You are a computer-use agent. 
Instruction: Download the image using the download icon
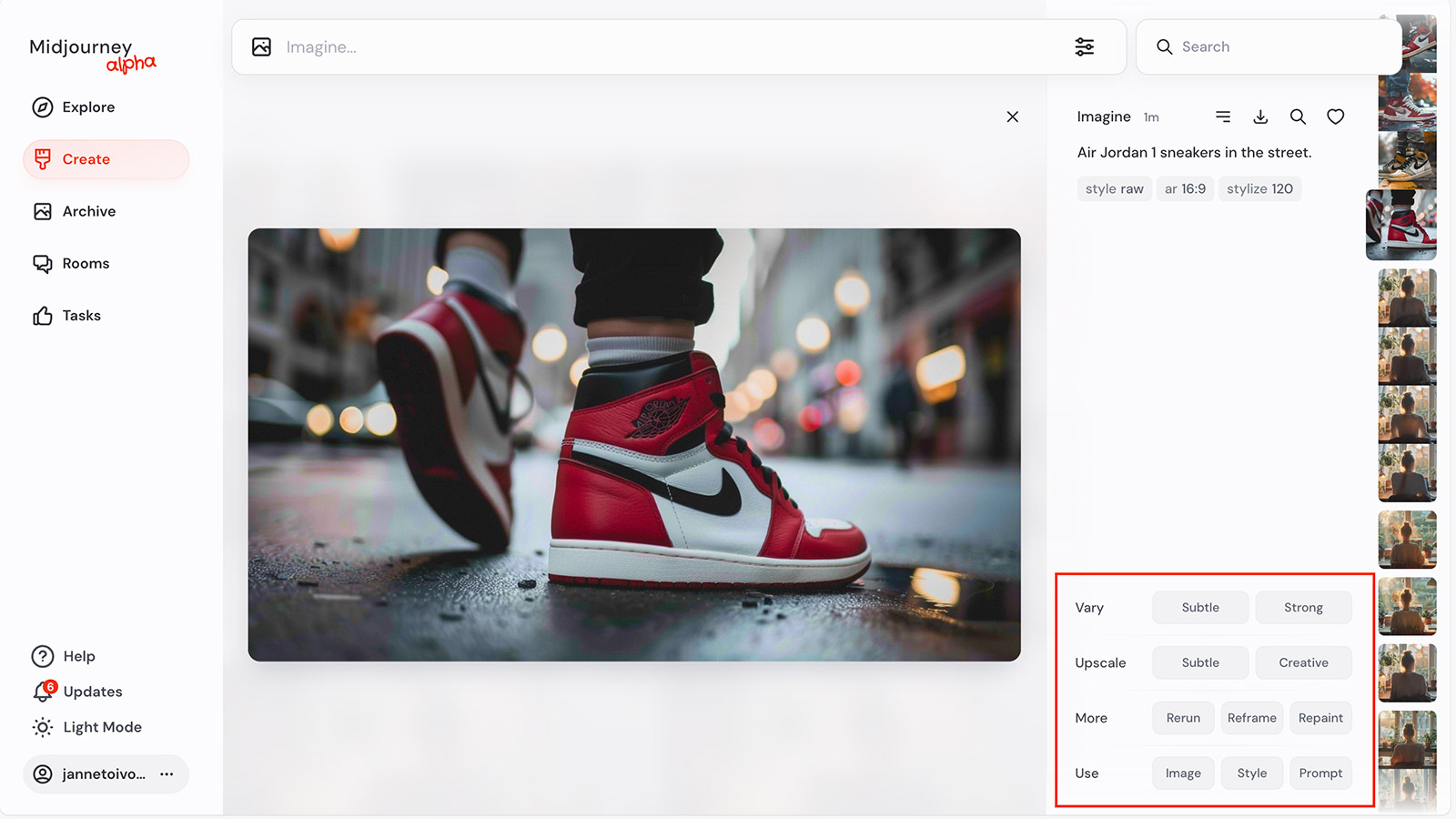[1260, 116]
